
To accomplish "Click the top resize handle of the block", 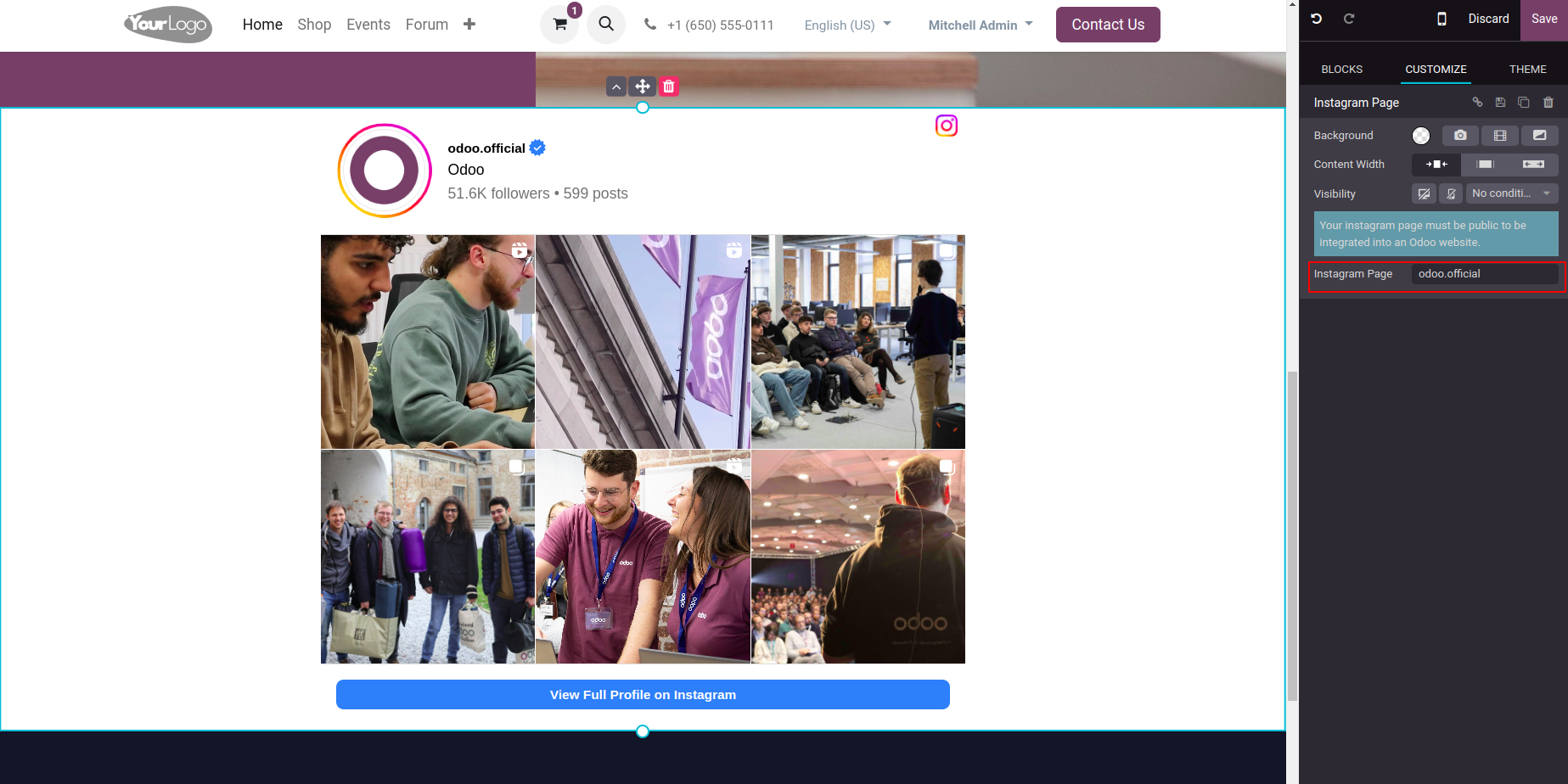I will [x=643, y=108].
